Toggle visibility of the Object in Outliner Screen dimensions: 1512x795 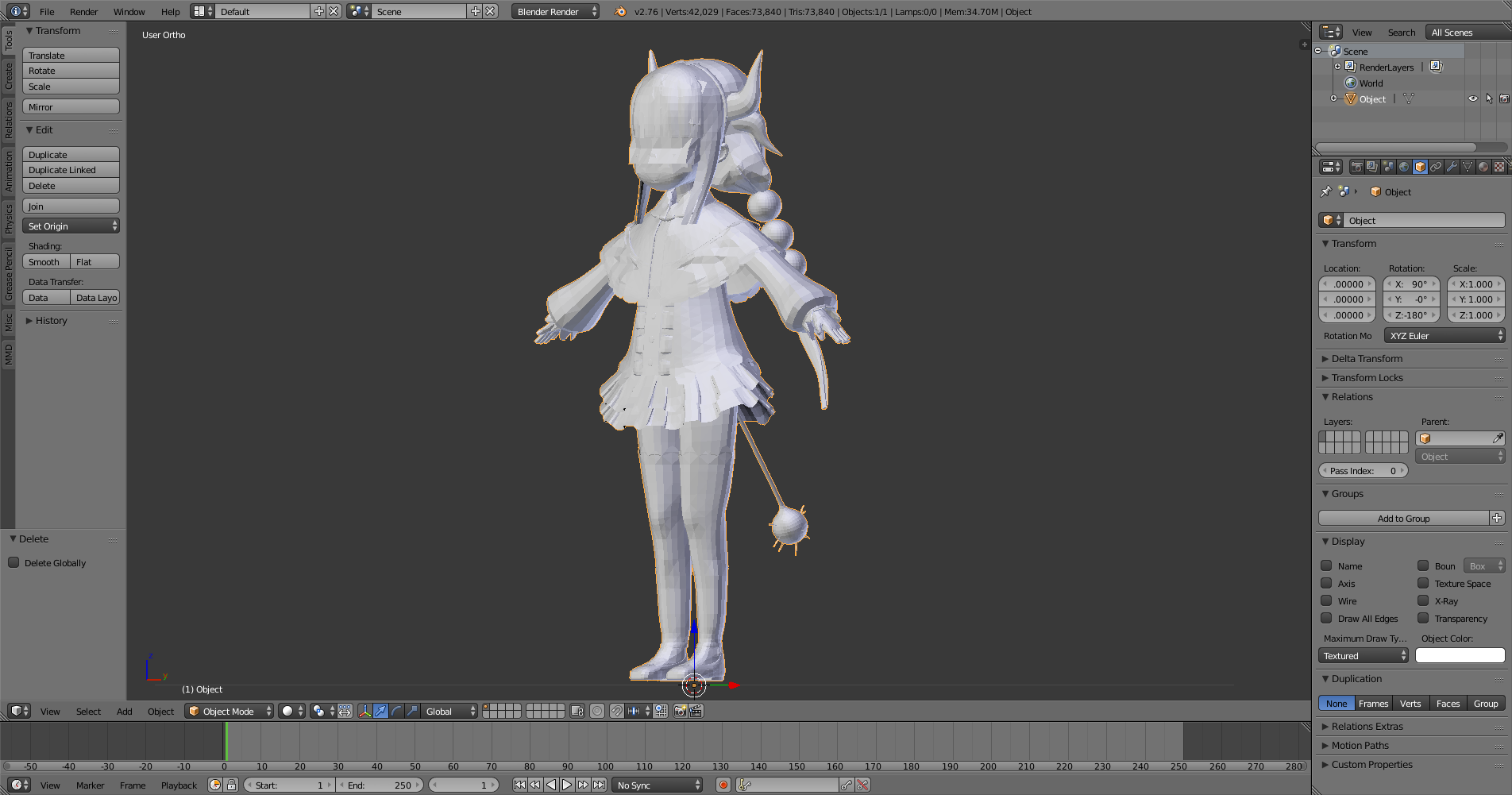pos(1474,98)
